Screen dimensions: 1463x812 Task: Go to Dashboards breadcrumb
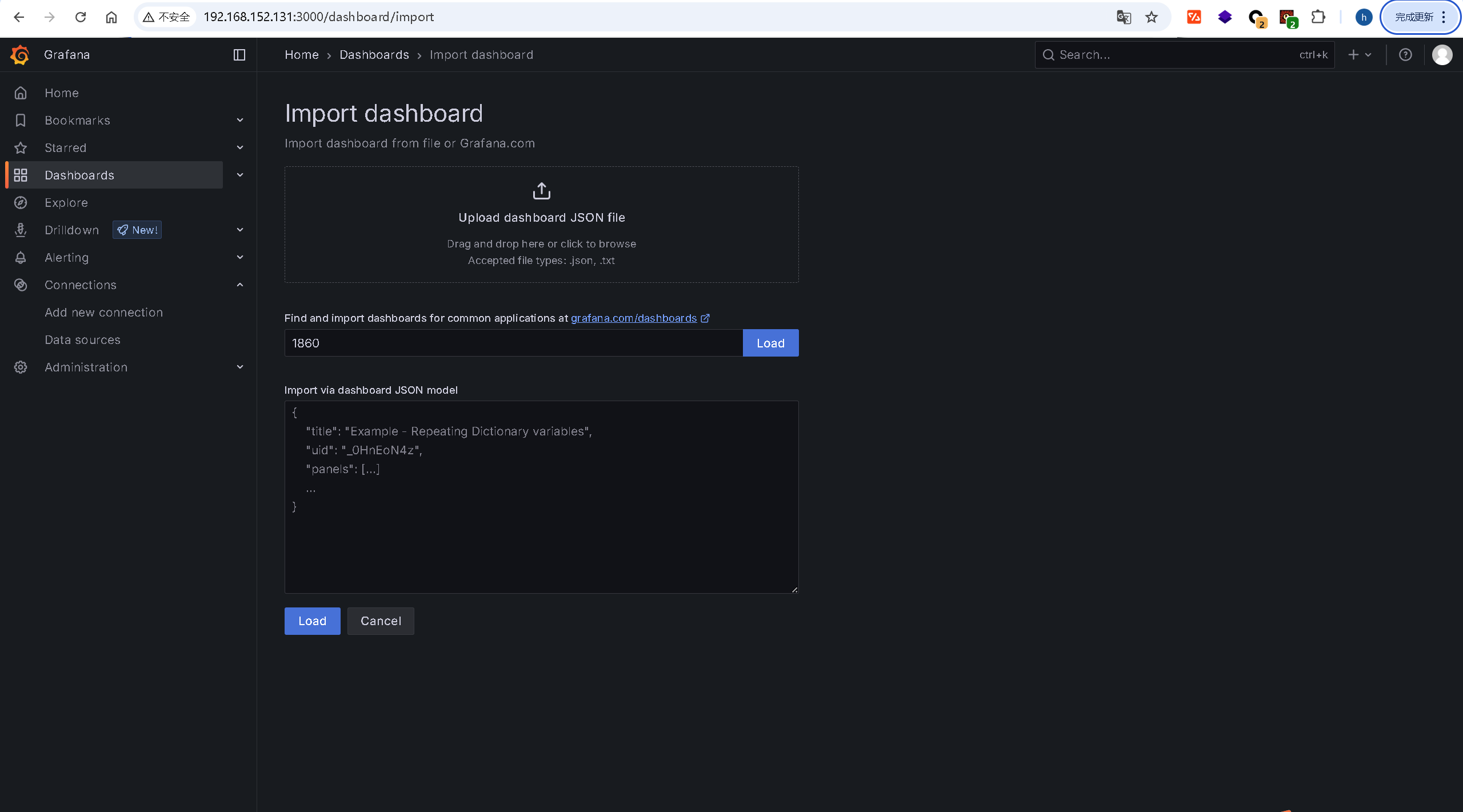pos(374,55)
